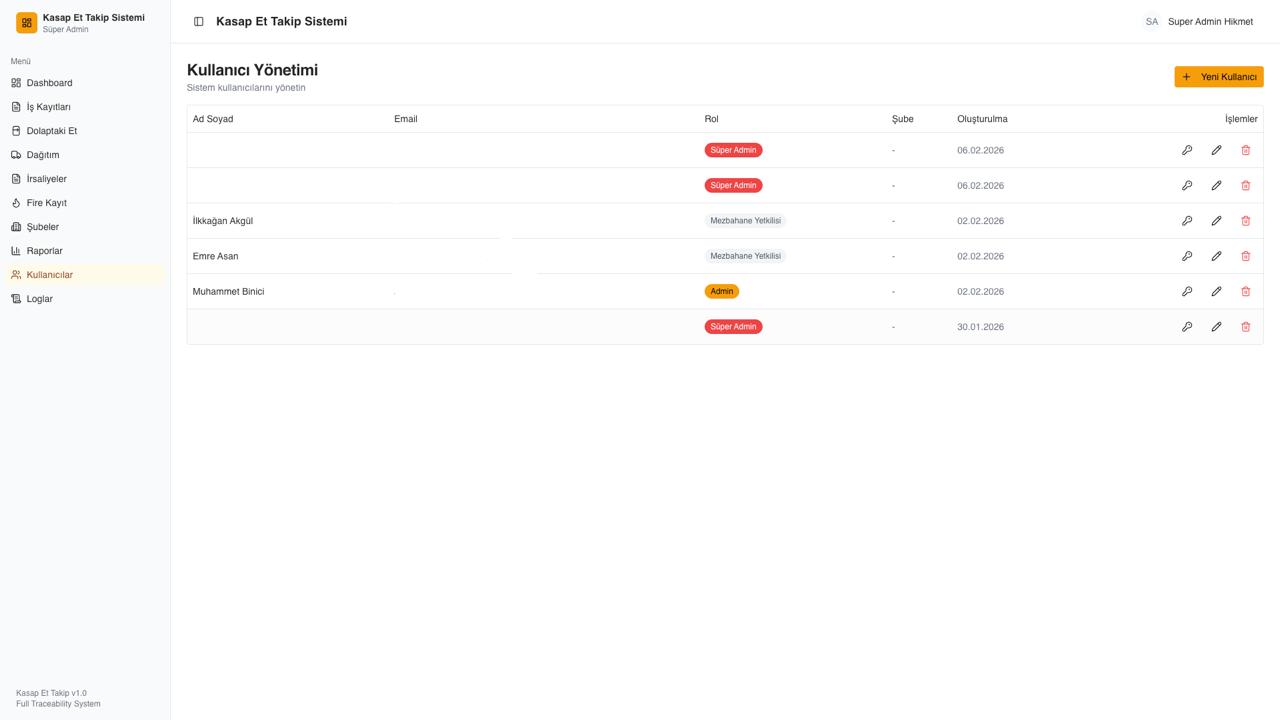Click Super Admin Hikmet user name

[x=1210, y=21]
